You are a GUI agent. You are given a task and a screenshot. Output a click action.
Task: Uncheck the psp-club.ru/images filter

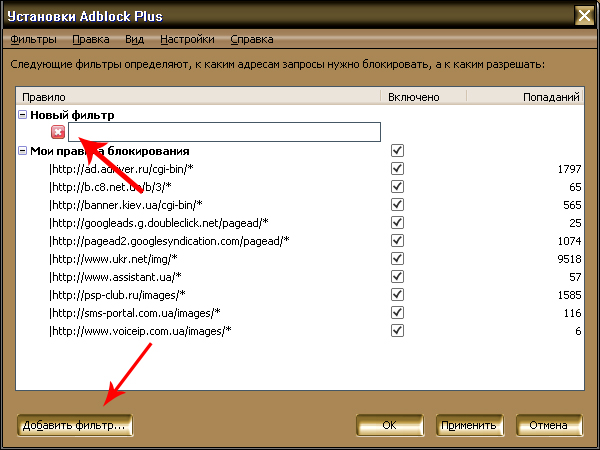coord(397,294)
